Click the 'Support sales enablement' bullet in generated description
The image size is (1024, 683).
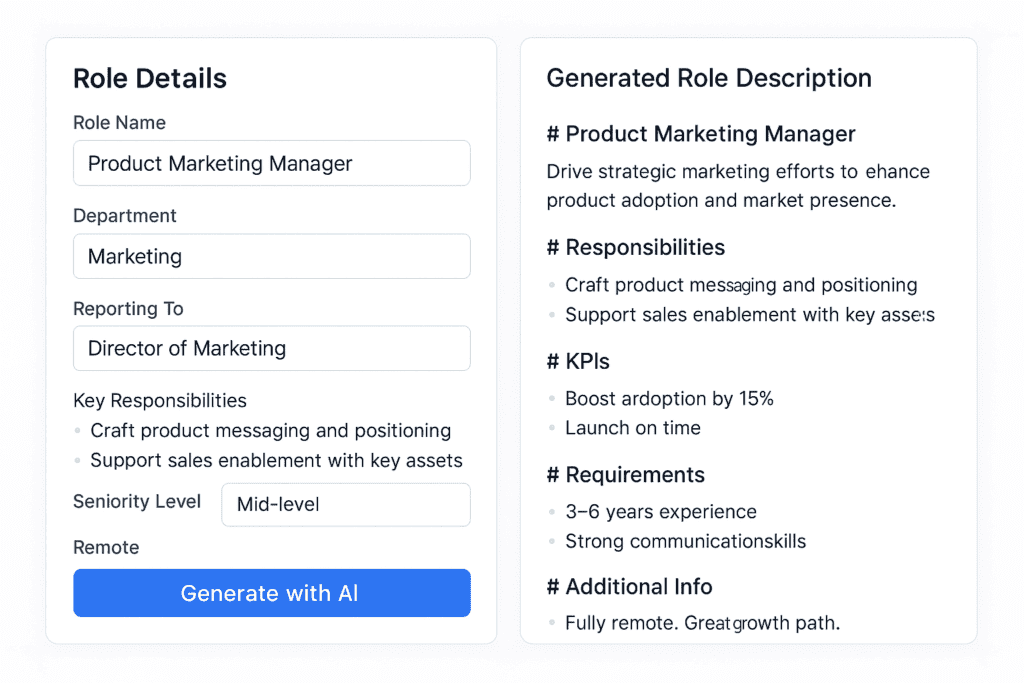750,315
